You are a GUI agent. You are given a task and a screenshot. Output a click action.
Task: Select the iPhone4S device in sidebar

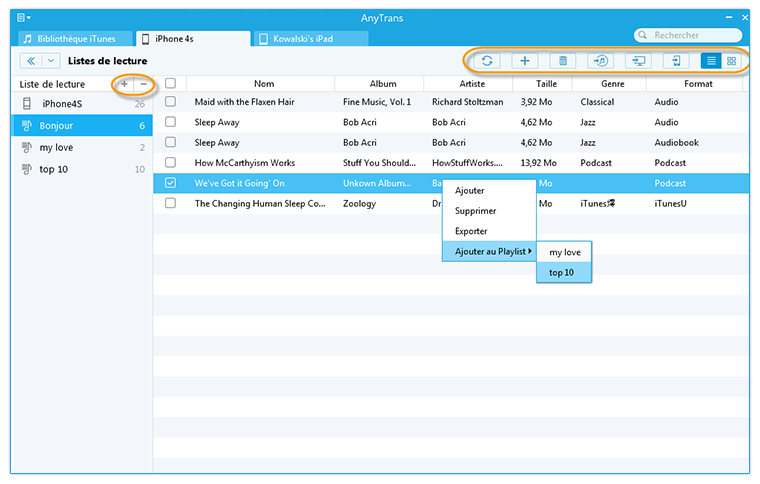(82, 104)
